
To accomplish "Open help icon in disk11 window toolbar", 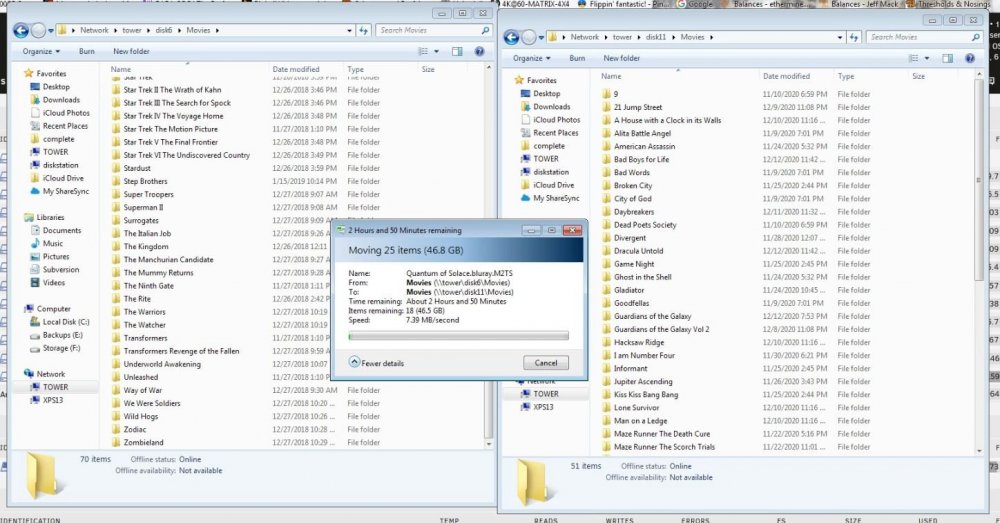I will tap(969, 58).
